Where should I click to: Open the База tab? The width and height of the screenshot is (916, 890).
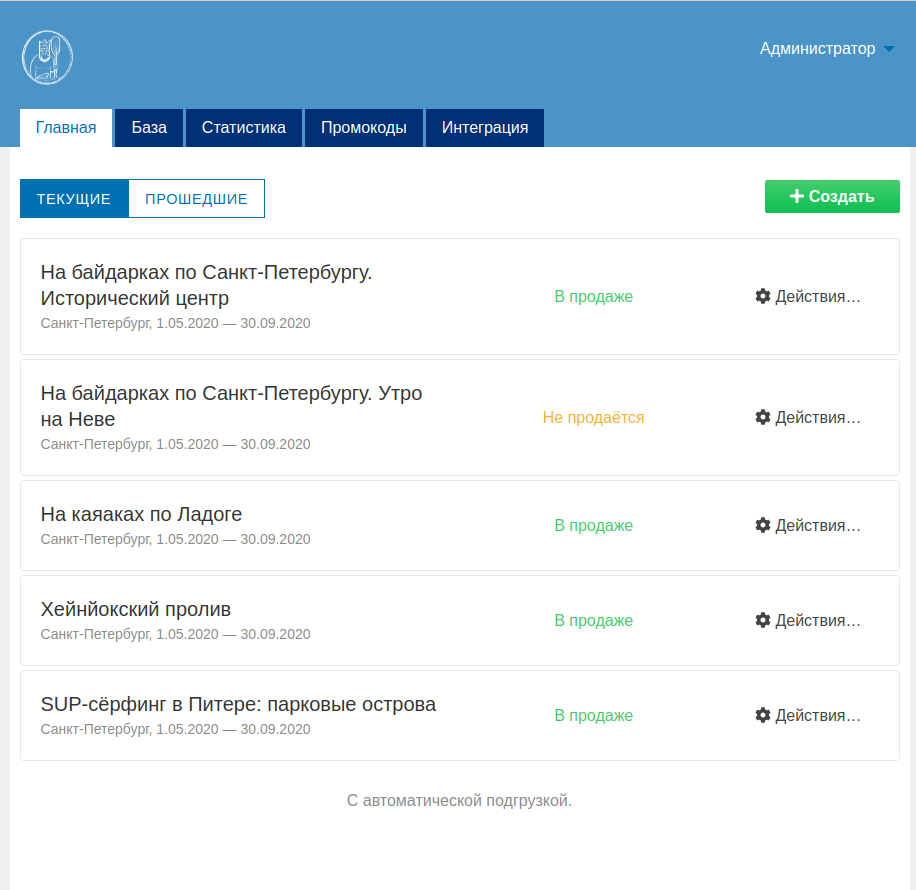tap(149, 128)
